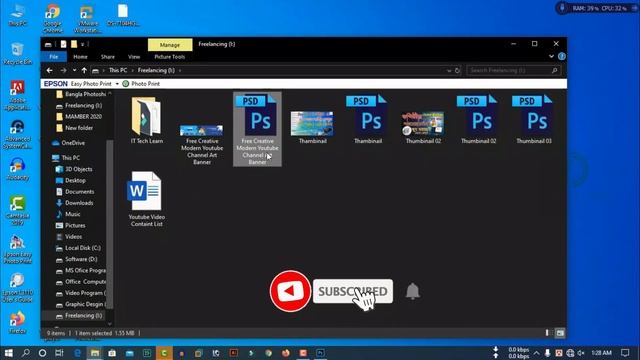The image size is (640, 360).
Task: Open Software (D:) drive in sidebar
Action: pos(77,259)
